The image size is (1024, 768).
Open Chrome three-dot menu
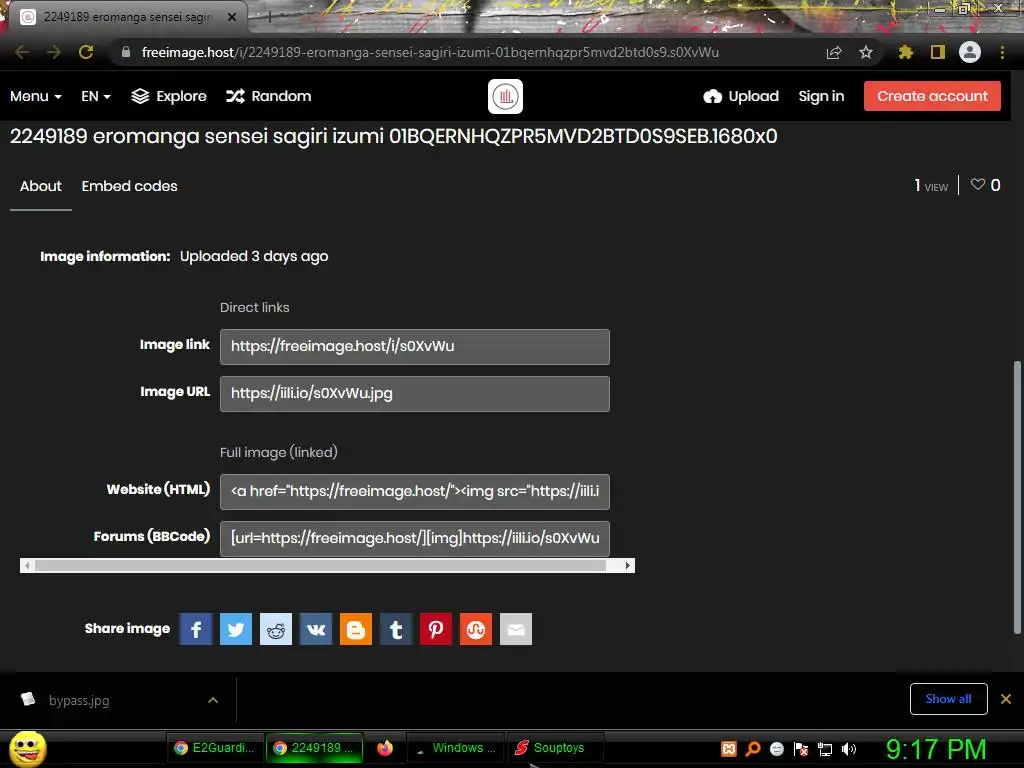click(1002, 52)
